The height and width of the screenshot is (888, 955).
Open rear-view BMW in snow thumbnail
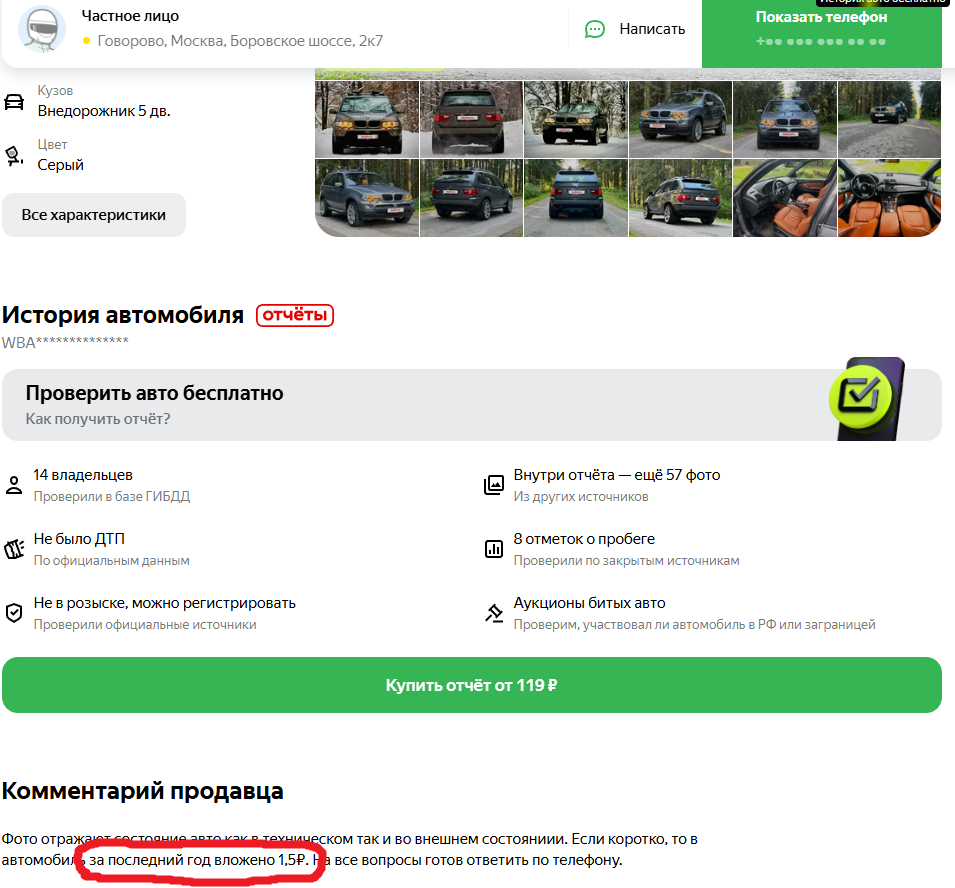tap(471, 119)
